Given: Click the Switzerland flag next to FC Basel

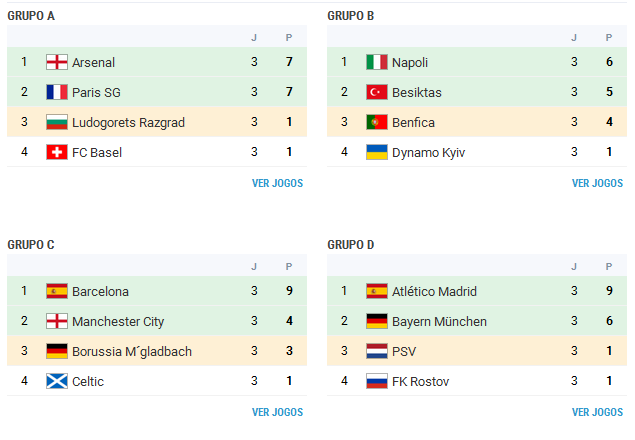Looking at the screenshot, I should point(57,152).
